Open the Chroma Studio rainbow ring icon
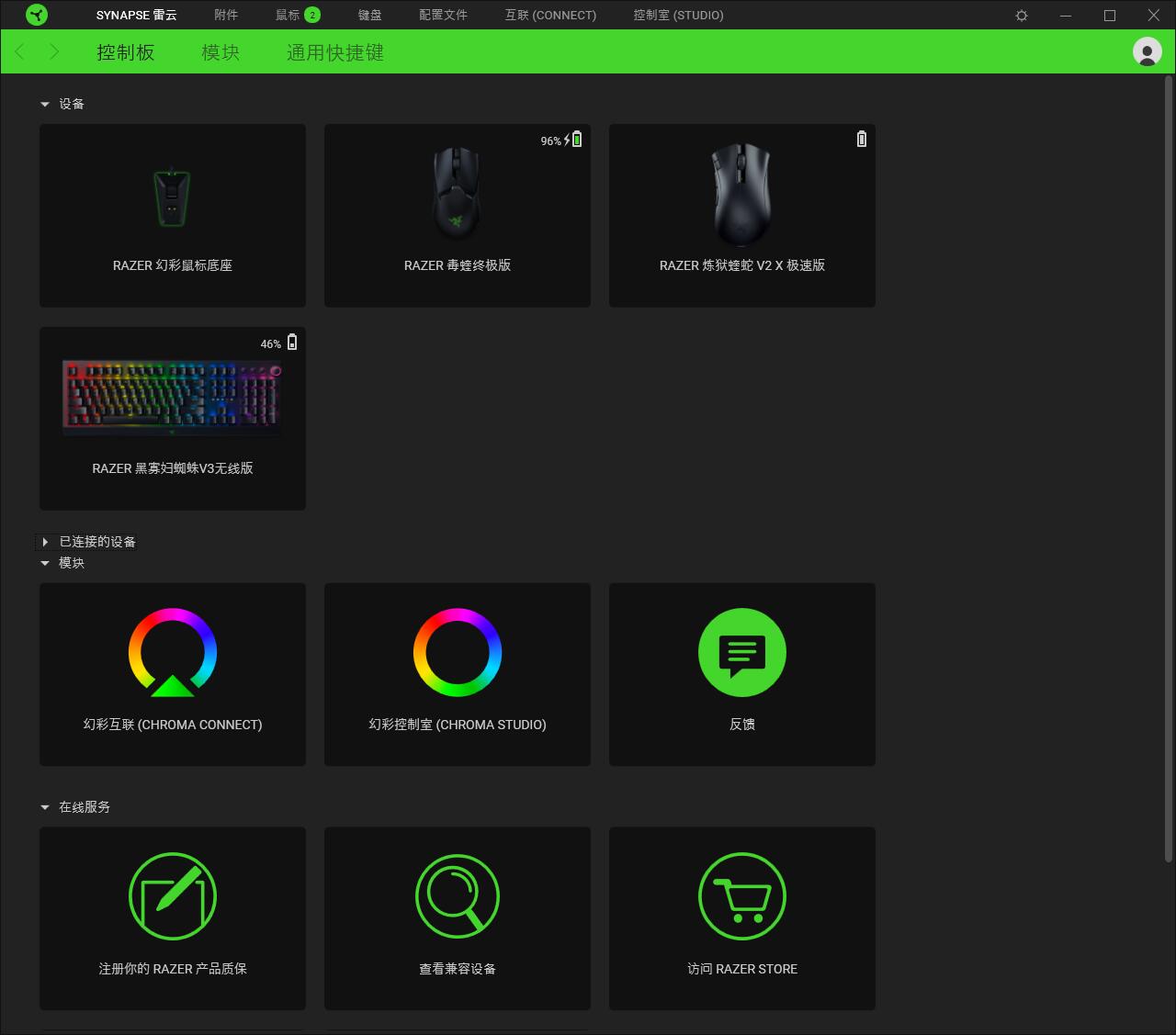This screenshot has width=1176, height=1035. pos(458,652)
